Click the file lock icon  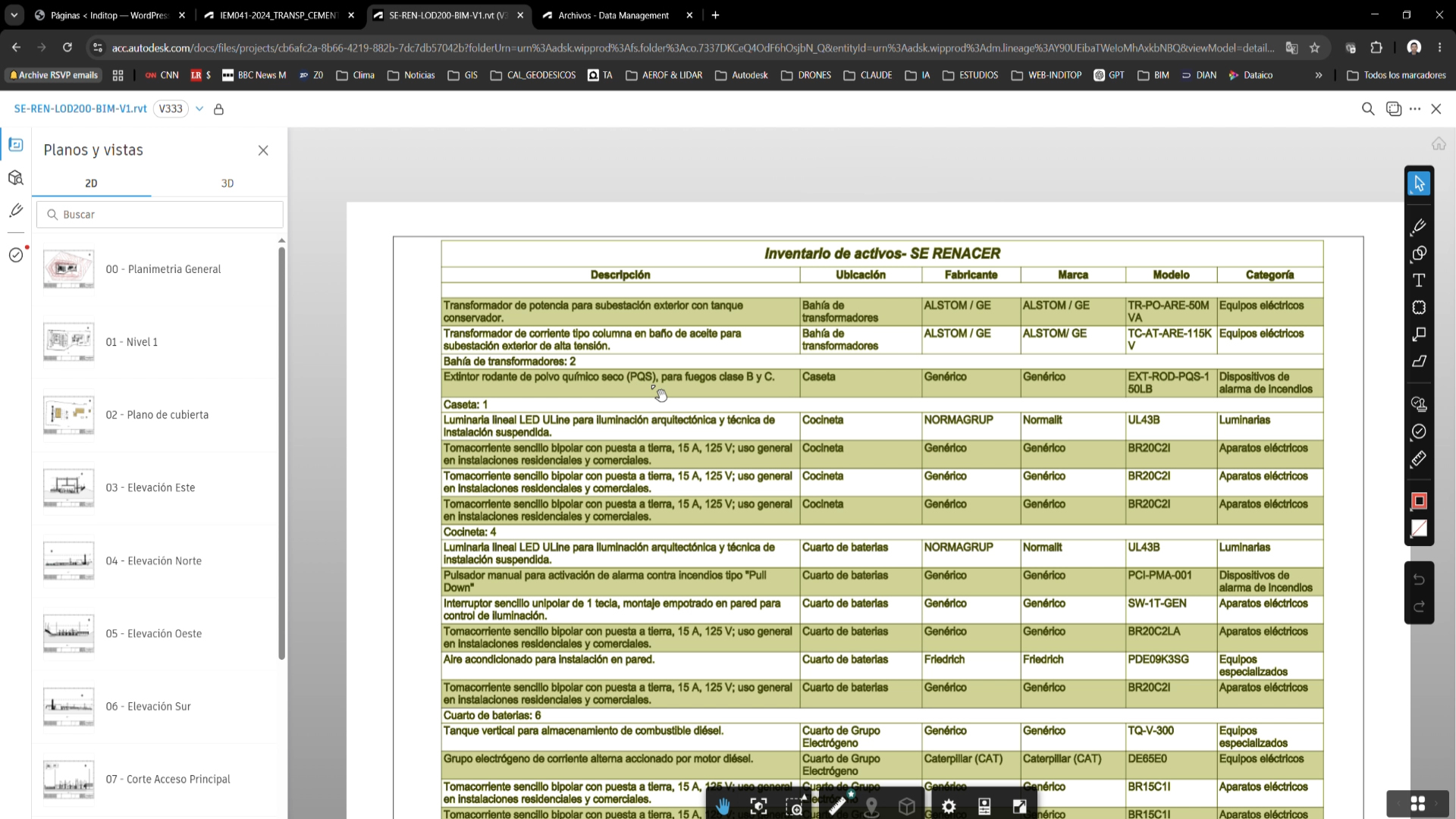point(218,109)
